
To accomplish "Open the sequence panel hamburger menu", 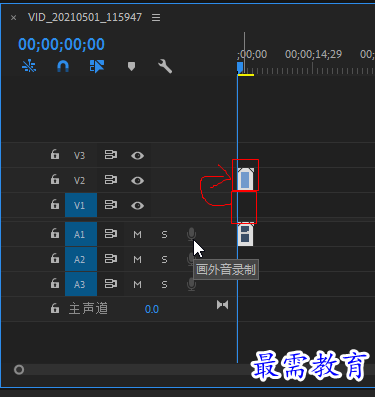I will pyautogui.click(x=156, y=17).
